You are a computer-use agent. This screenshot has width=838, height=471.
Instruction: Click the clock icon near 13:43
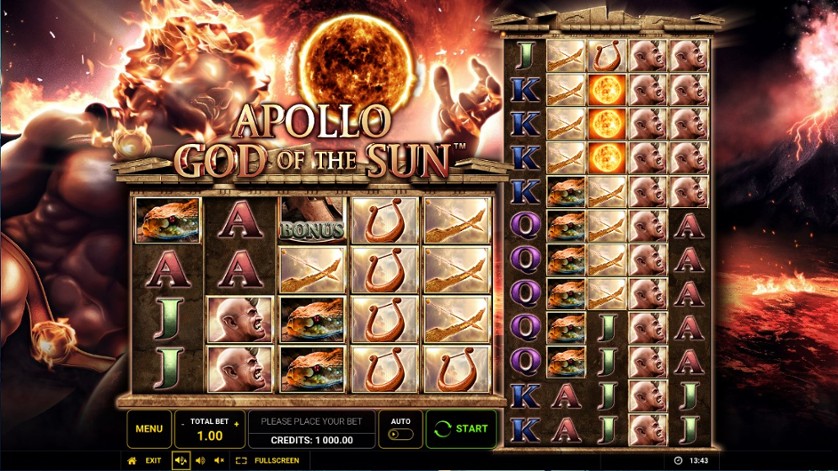[x=678, y=460]
